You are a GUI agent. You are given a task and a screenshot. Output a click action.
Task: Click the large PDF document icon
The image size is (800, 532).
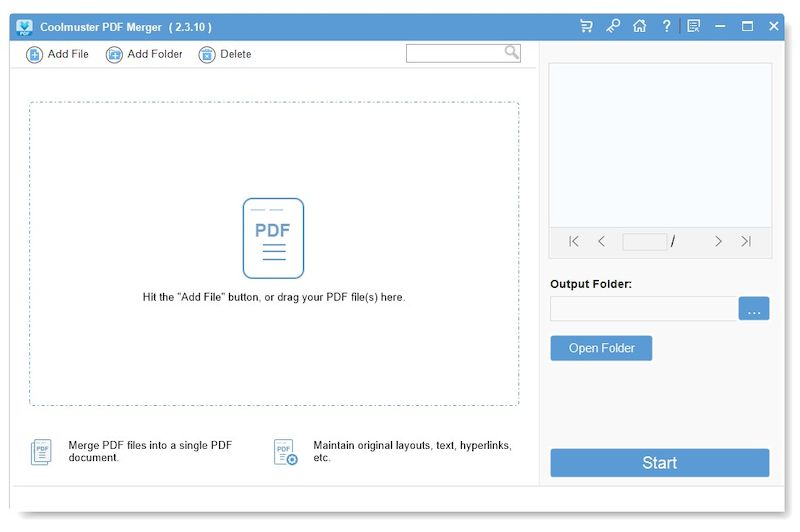(x=273, y=238)
